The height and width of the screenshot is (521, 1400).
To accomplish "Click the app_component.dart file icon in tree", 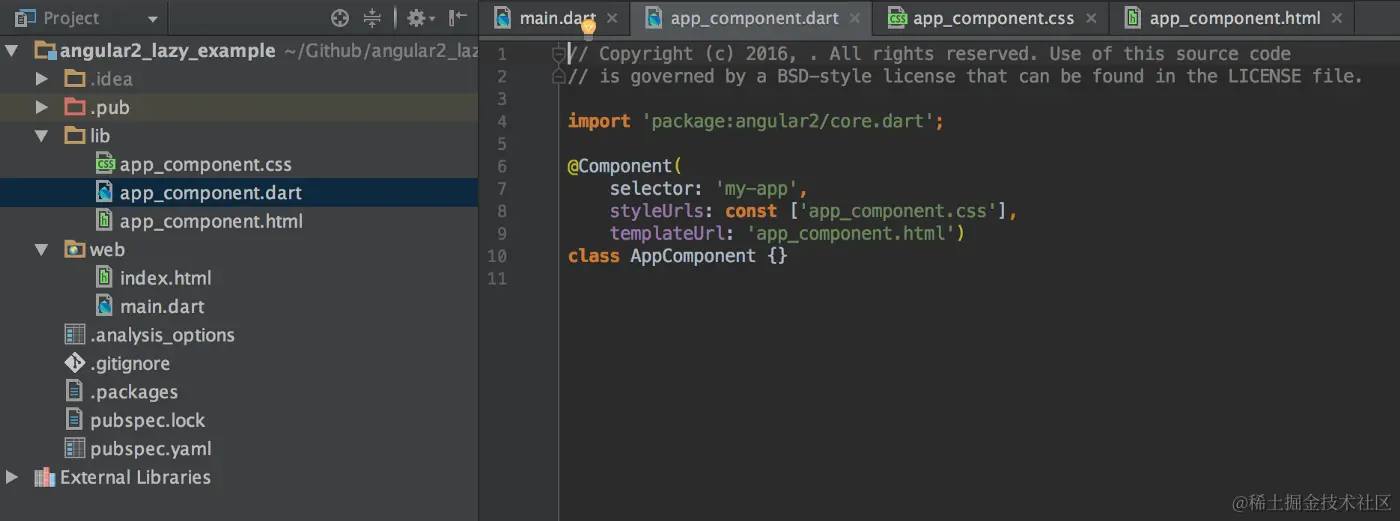I will click(104, 192).
